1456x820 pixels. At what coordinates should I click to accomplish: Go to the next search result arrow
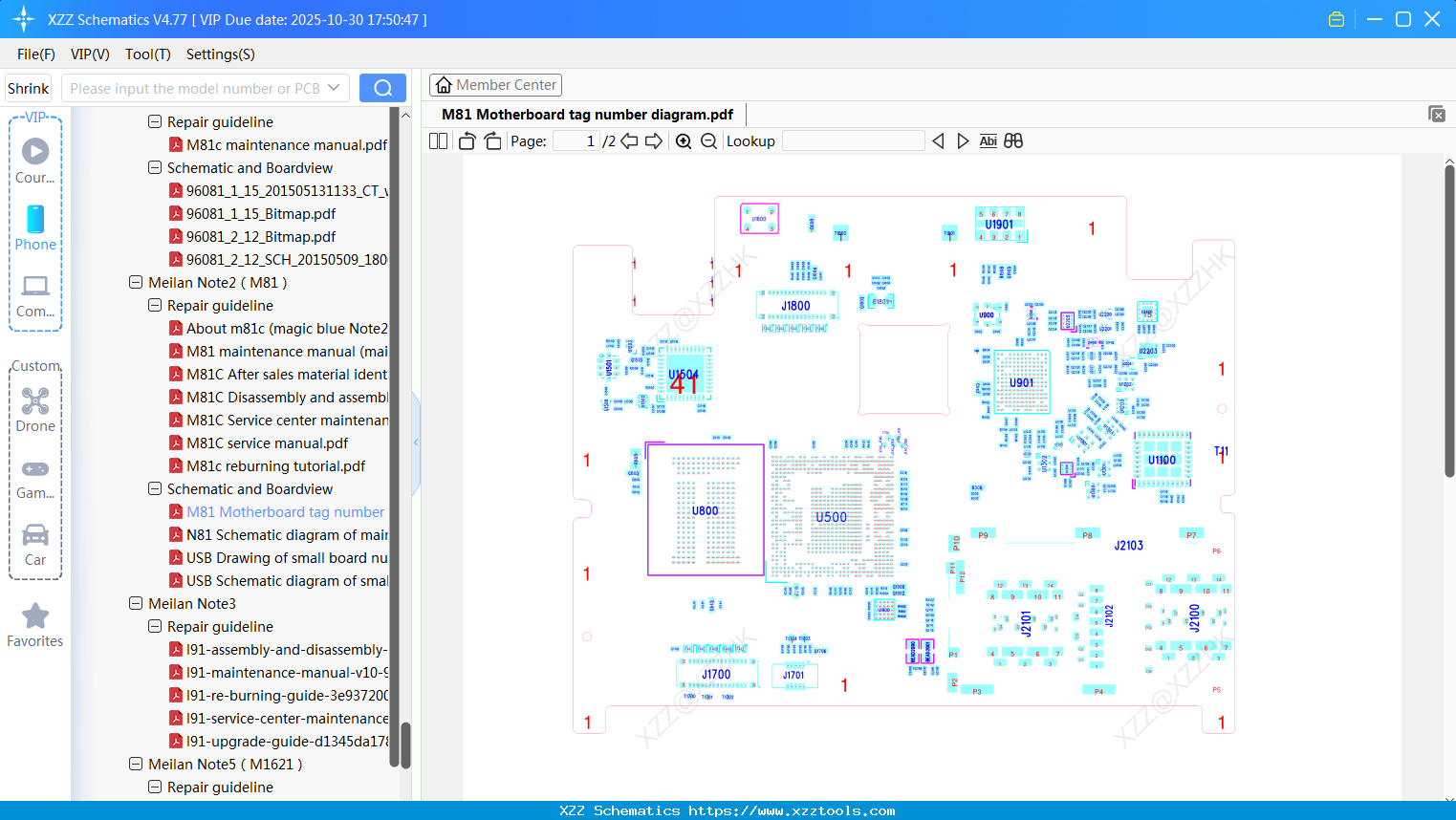(x=963, y=140)
